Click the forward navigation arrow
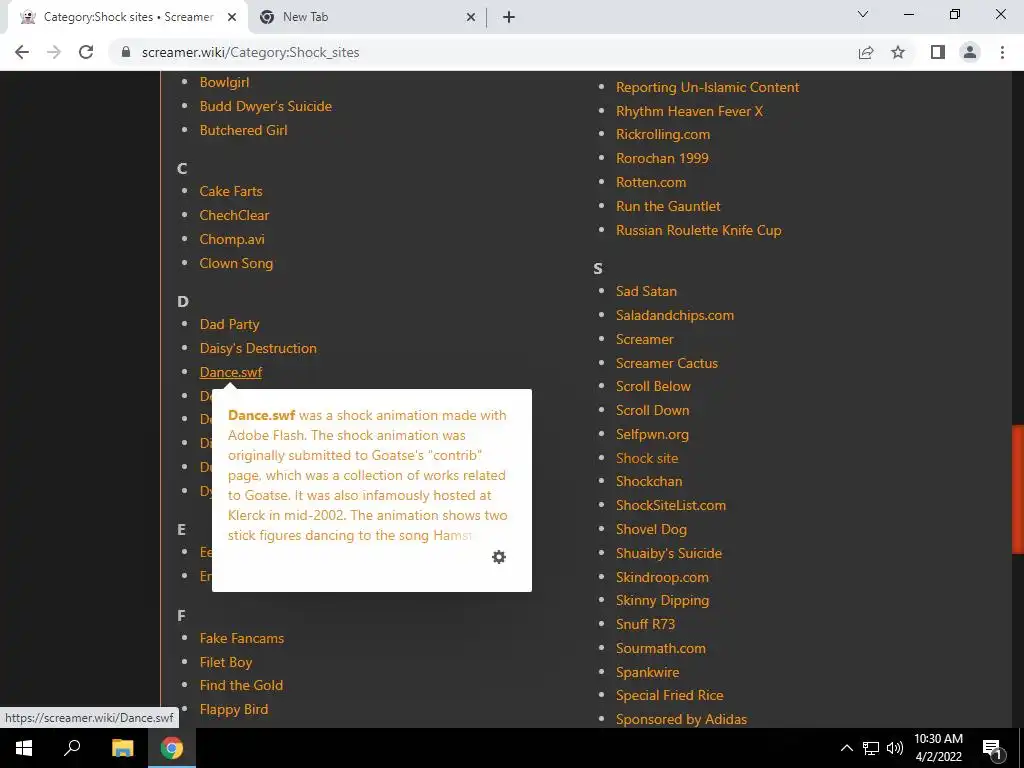 pyautogui.click(x=54, y=52)
